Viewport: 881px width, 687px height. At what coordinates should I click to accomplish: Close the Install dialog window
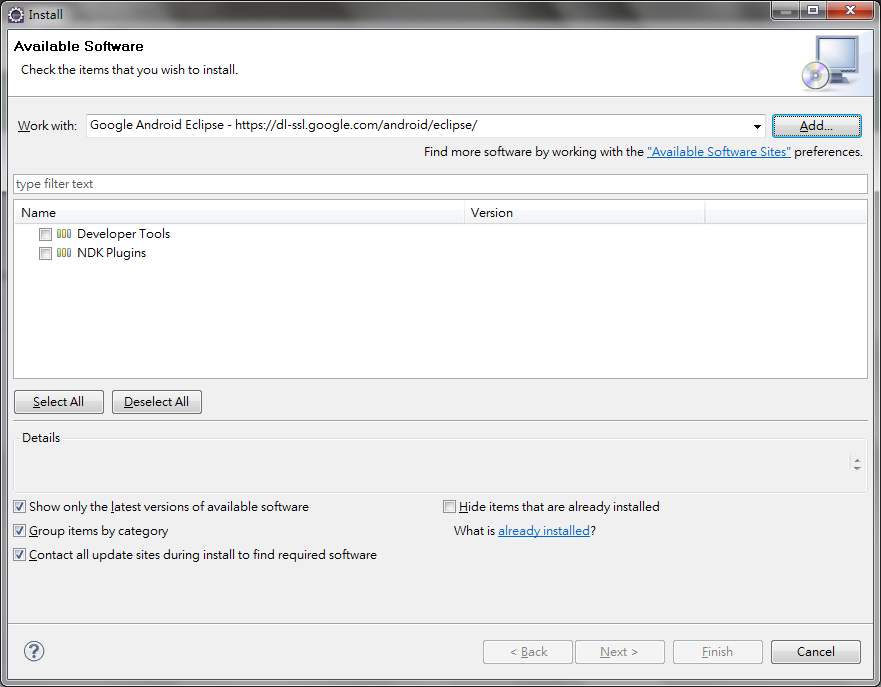point(850,11)
